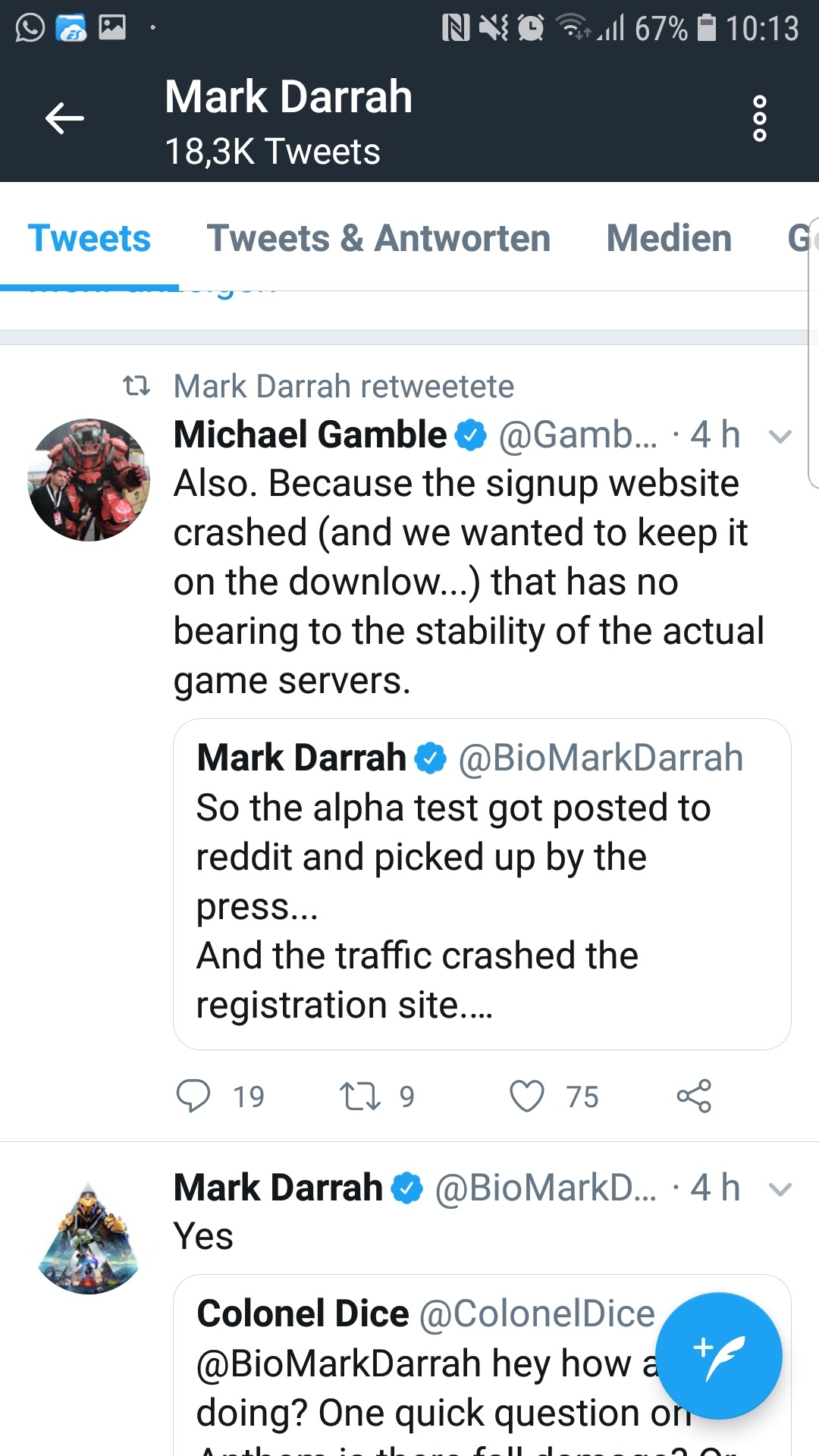Select the Tweets tab
The image size is (819, 1456).
[89, 238]
